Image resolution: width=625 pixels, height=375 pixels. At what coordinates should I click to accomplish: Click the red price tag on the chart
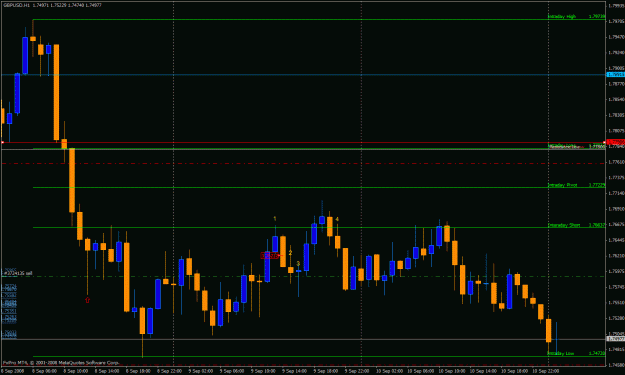[270, 255]
